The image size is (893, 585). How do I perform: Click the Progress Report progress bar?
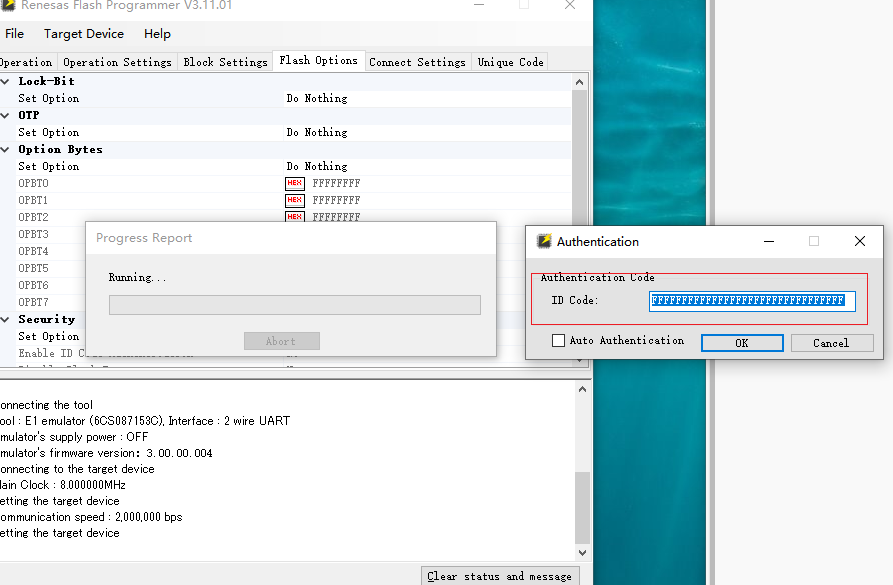(x=295, y=305)
